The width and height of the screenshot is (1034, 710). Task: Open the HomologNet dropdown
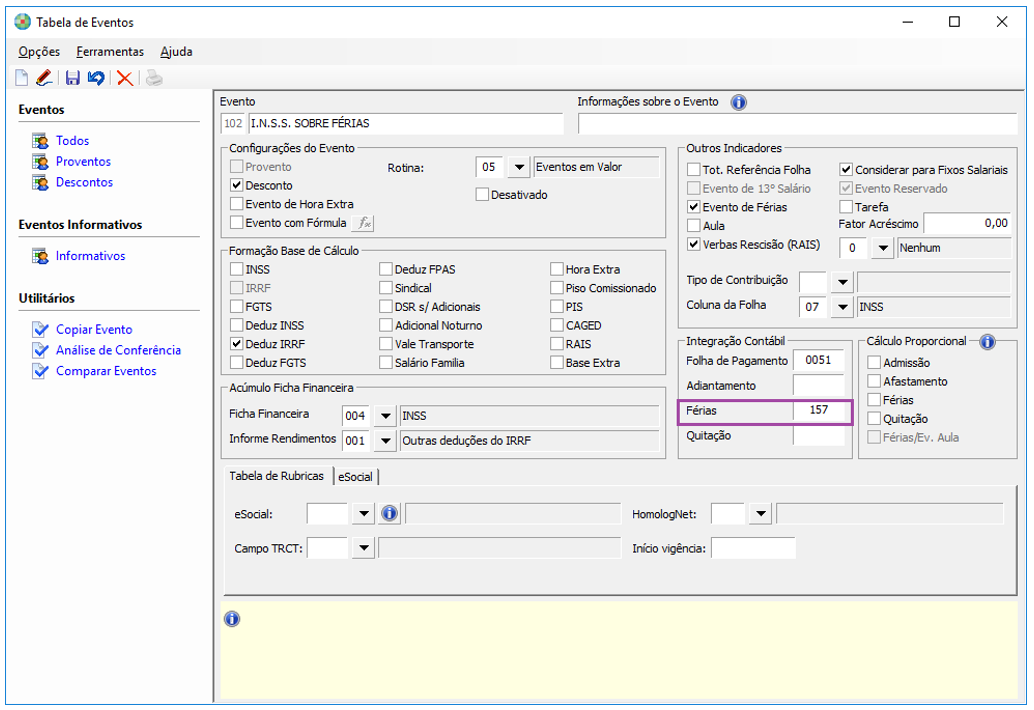click(x=760, y=513)
